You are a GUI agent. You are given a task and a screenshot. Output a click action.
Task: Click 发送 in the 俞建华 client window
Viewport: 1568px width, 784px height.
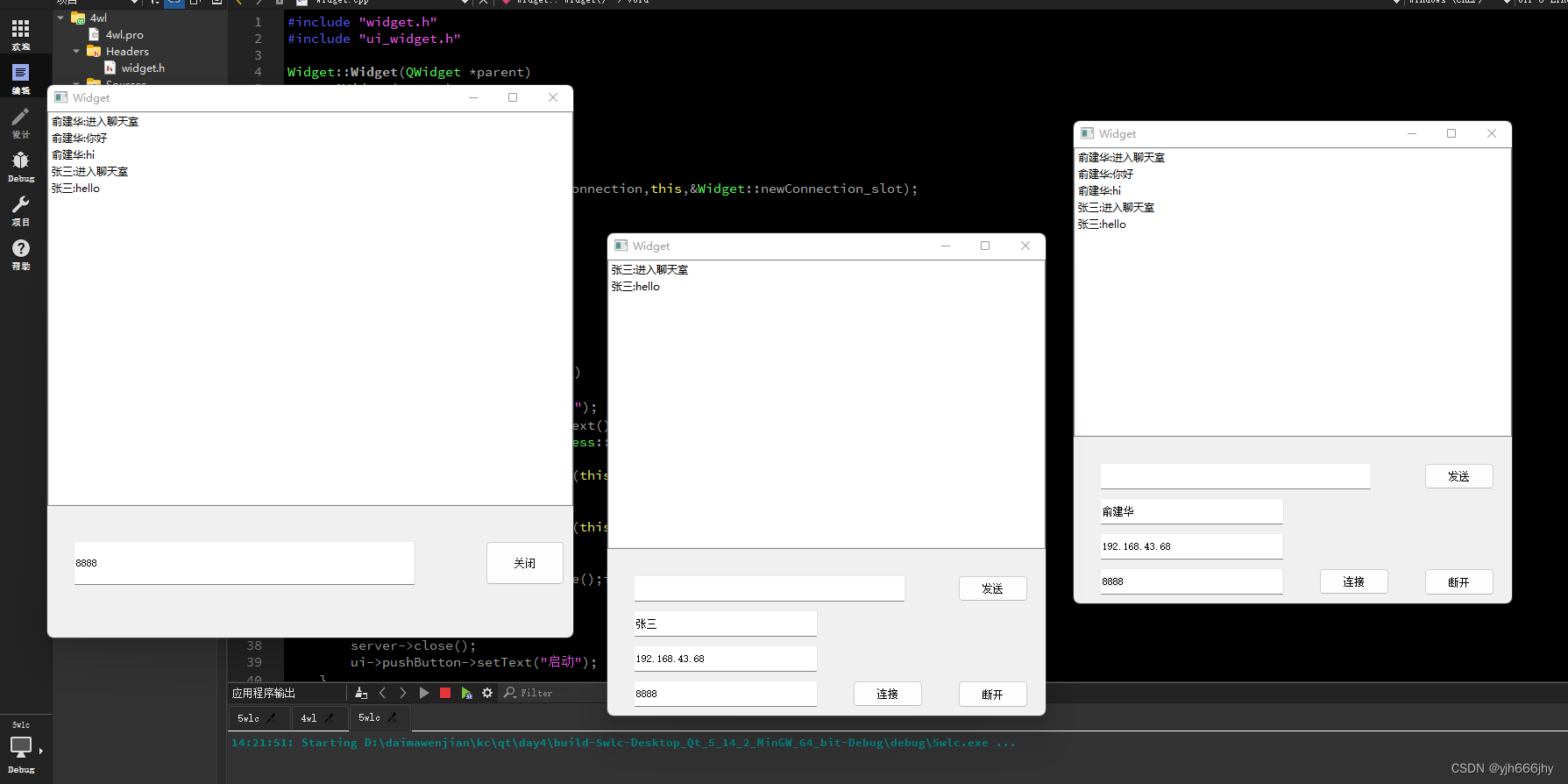click(x=1458, y=476)
